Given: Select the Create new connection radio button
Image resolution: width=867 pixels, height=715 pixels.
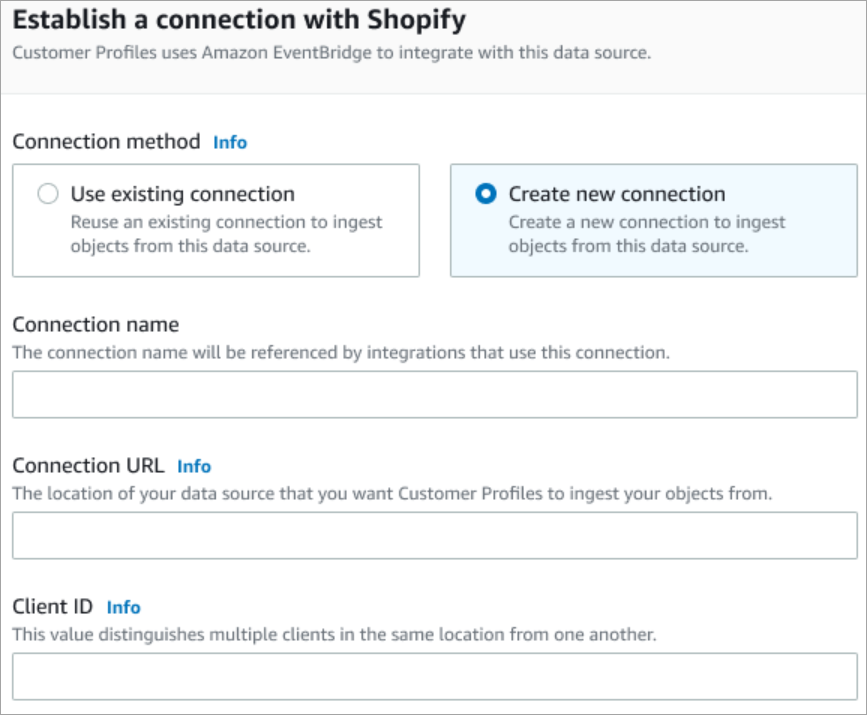Looking at the screenshot, I should [486, 194].
